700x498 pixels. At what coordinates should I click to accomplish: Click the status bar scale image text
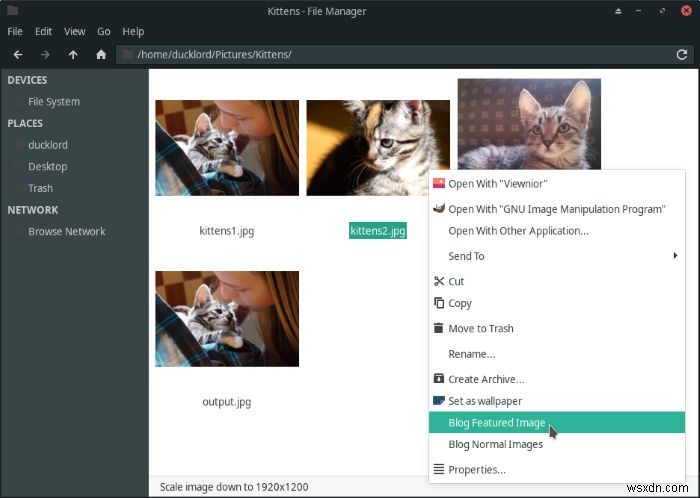(x=234, y=487)
